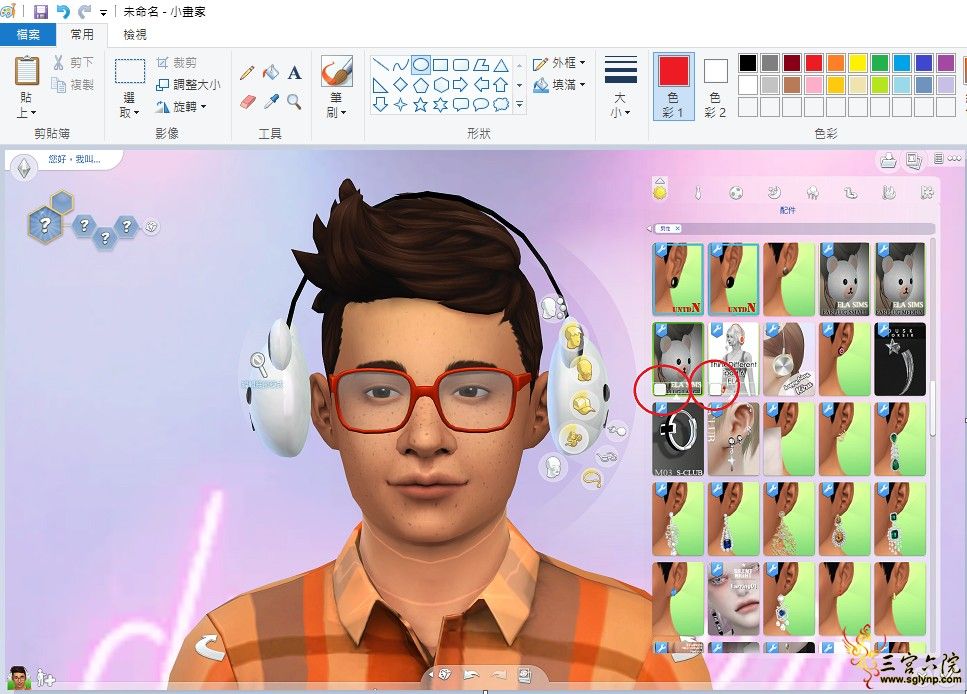The image size is (967, 694).
Task: Pick the Fill with color bucket tool
Action: [x=271, y=73]
